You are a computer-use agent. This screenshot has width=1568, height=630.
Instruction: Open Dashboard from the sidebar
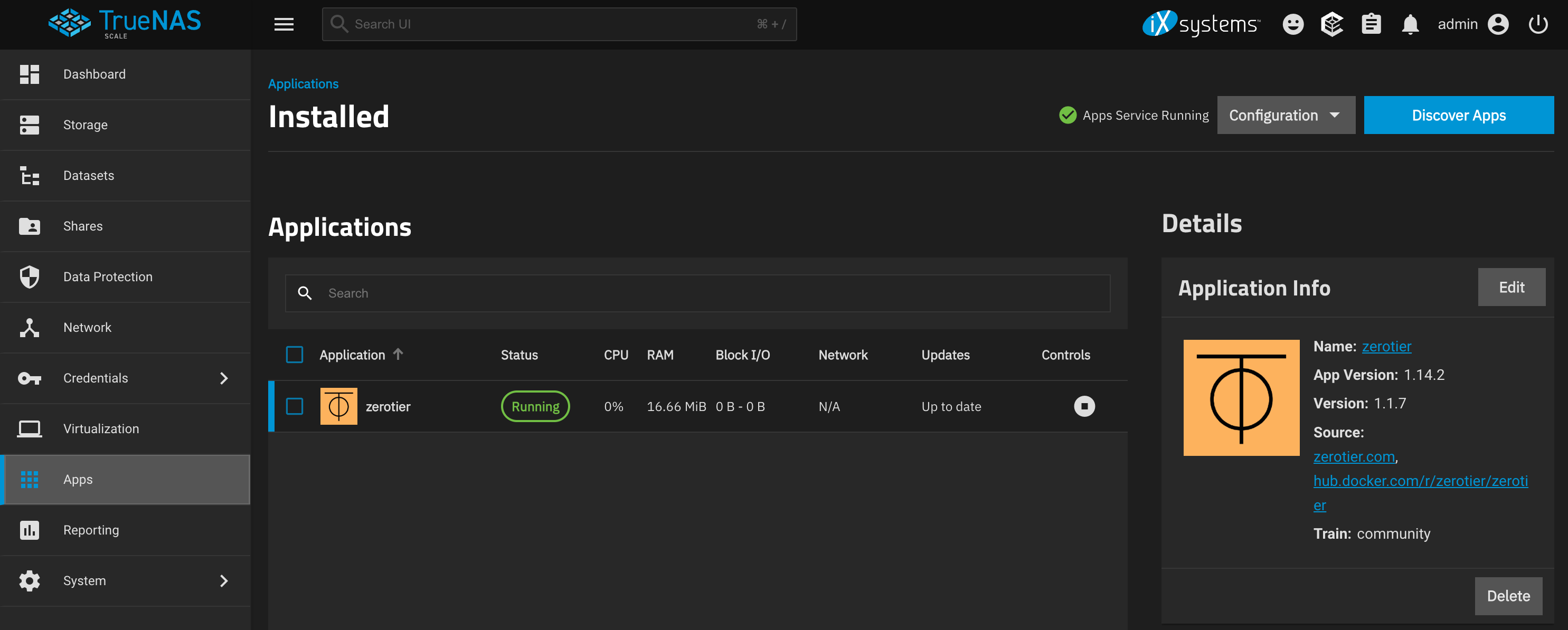pos(125,74)
